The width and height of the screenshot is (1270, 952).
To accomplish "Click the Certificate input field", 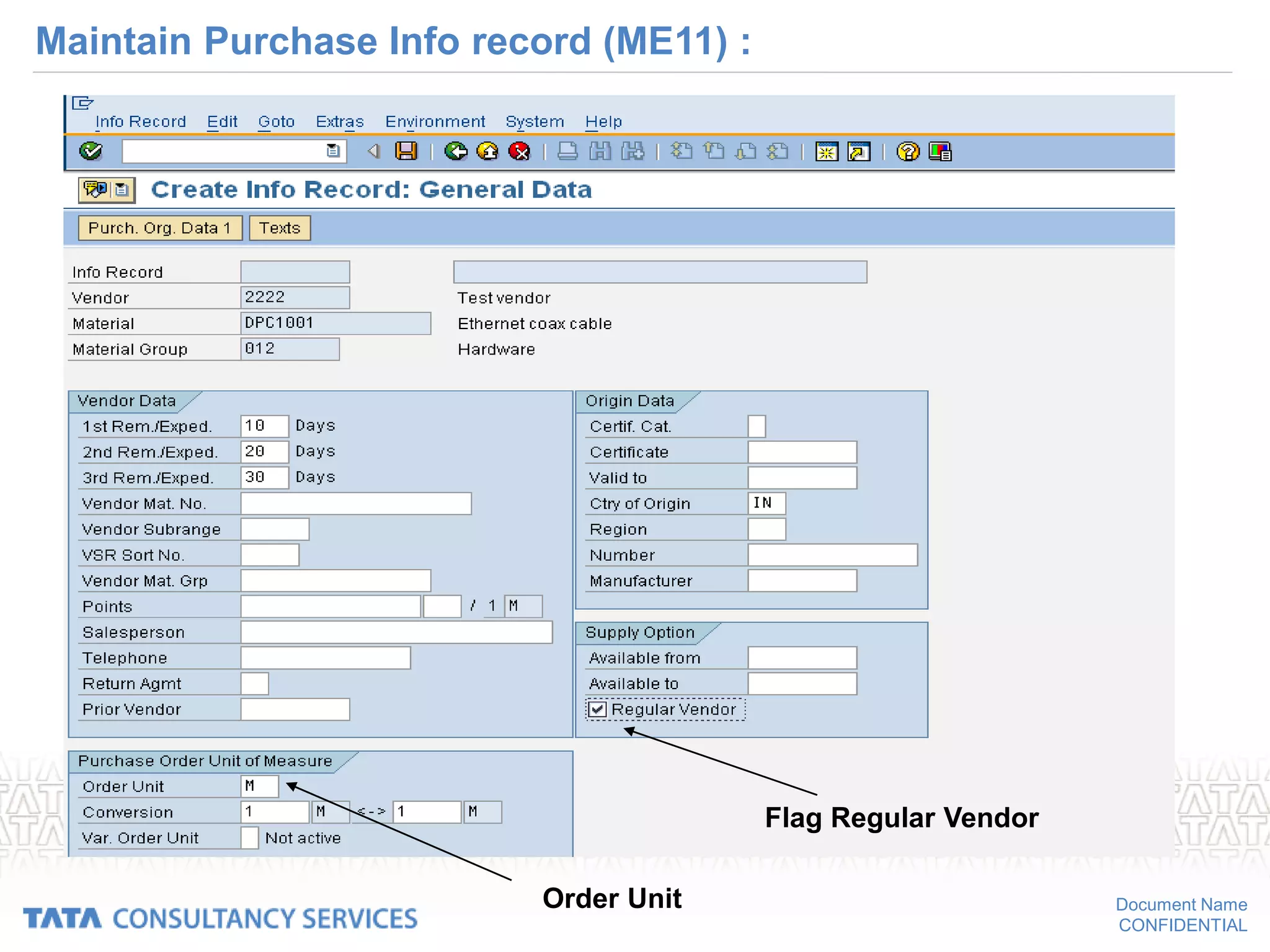I will pyautogui.click(x=802, y=452).
